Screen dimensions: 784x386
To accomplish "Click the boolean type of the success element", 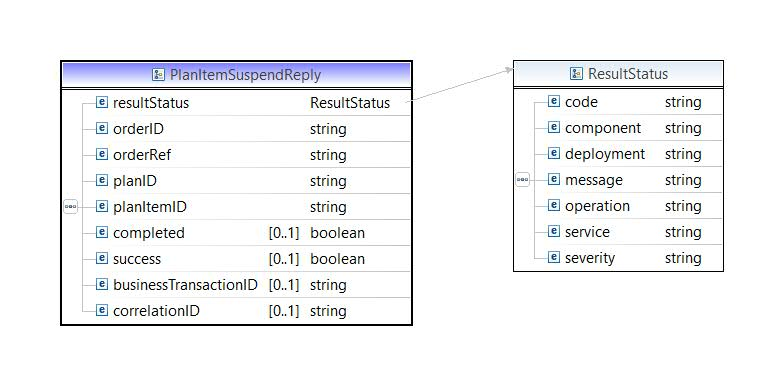I will tap(338, 259).
